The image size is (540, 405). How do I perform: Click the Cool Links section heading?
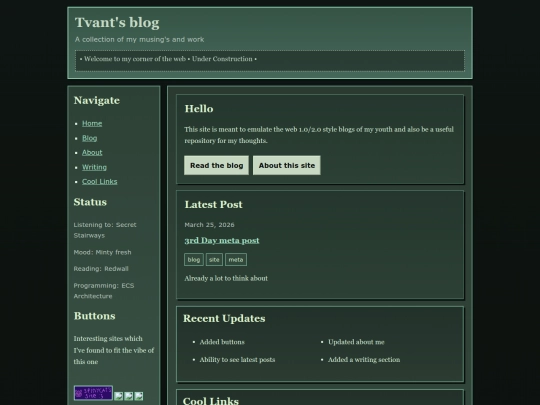211,401
